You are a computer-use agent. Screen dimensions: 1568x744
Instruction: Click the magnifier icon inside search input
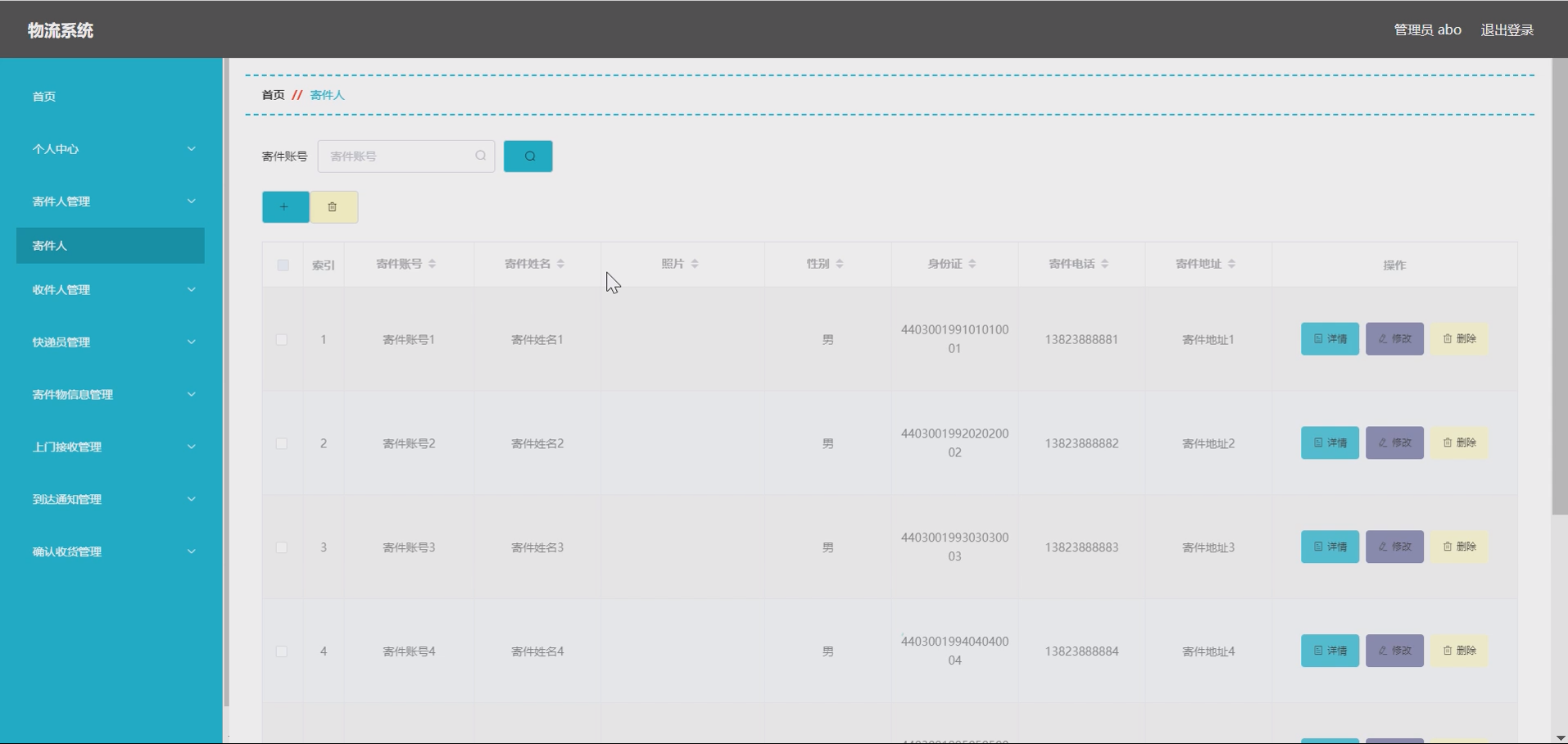481,156
